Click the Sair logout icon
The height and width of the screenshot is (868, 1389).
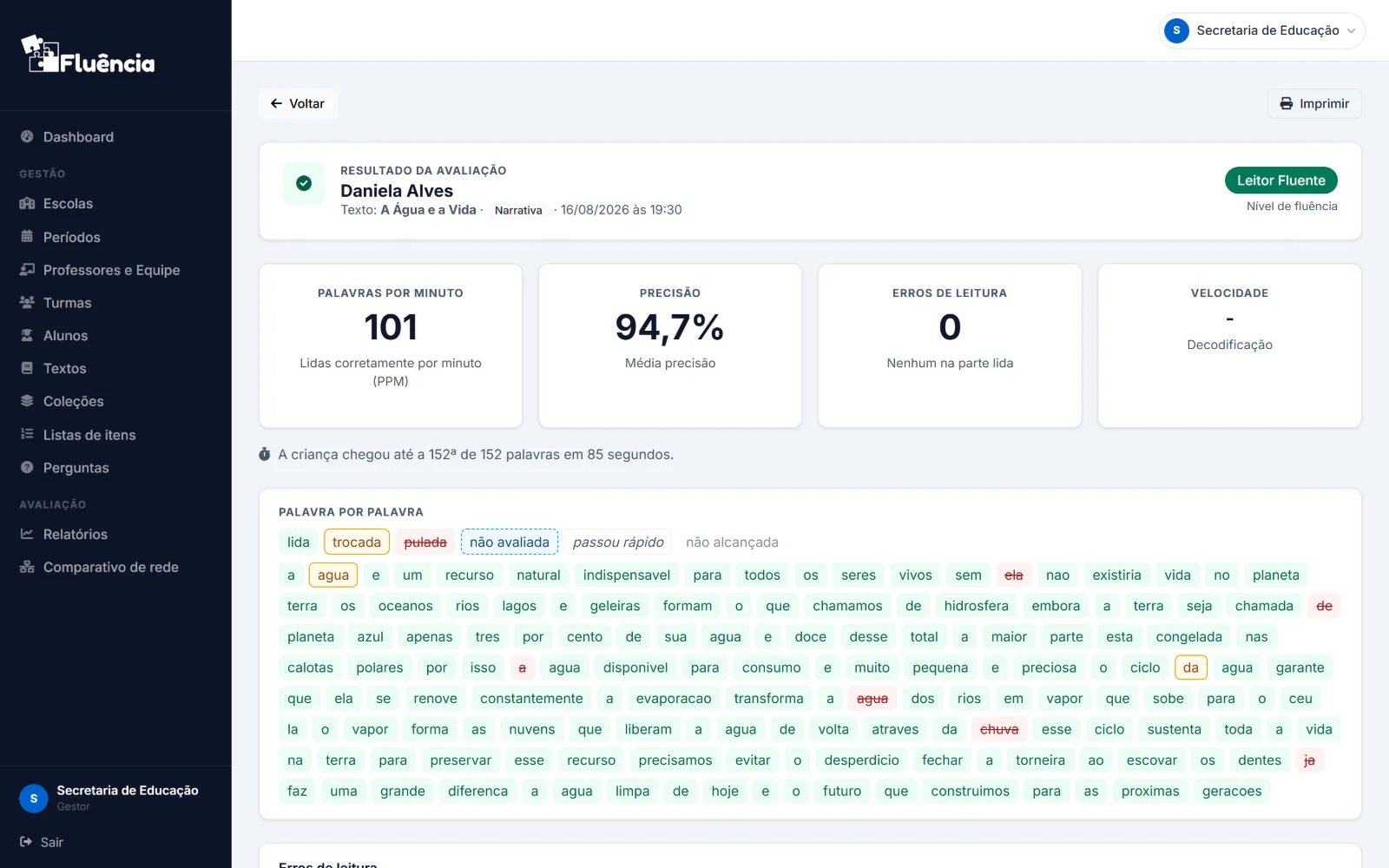[26, 842]
